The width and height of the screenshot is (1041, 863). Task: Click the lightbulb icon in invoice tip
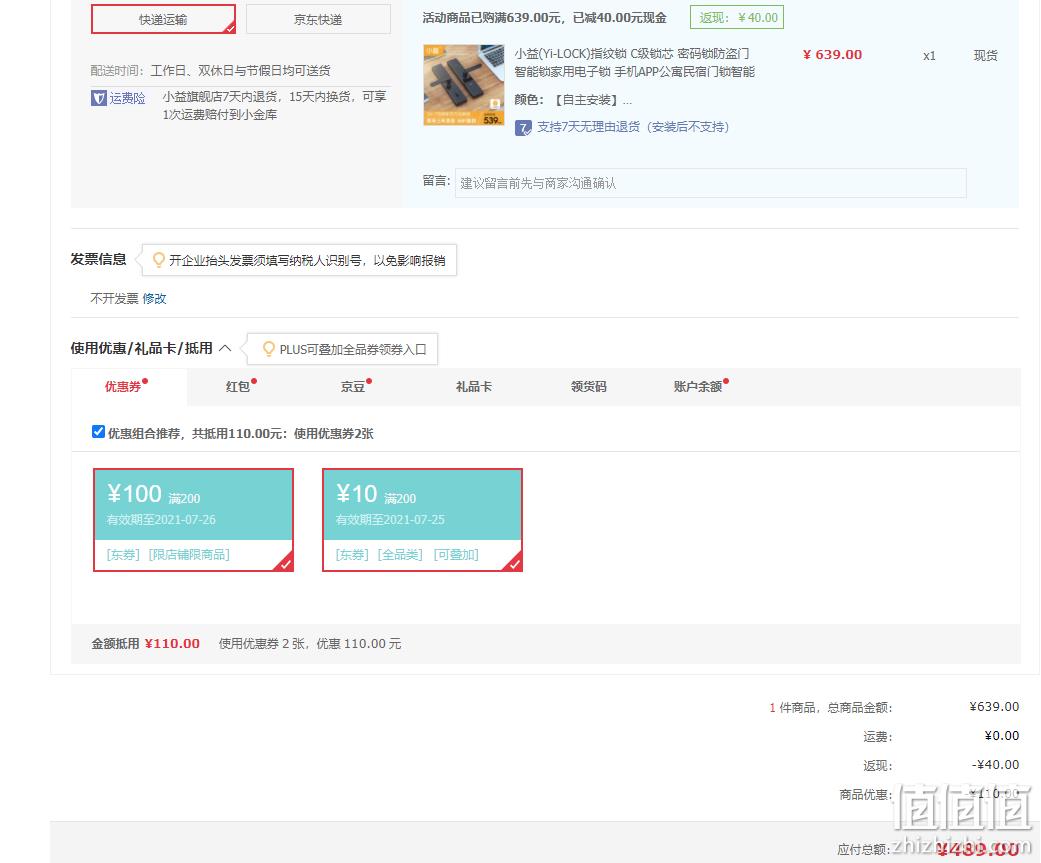pyautogui.click(x=159, y=260)
